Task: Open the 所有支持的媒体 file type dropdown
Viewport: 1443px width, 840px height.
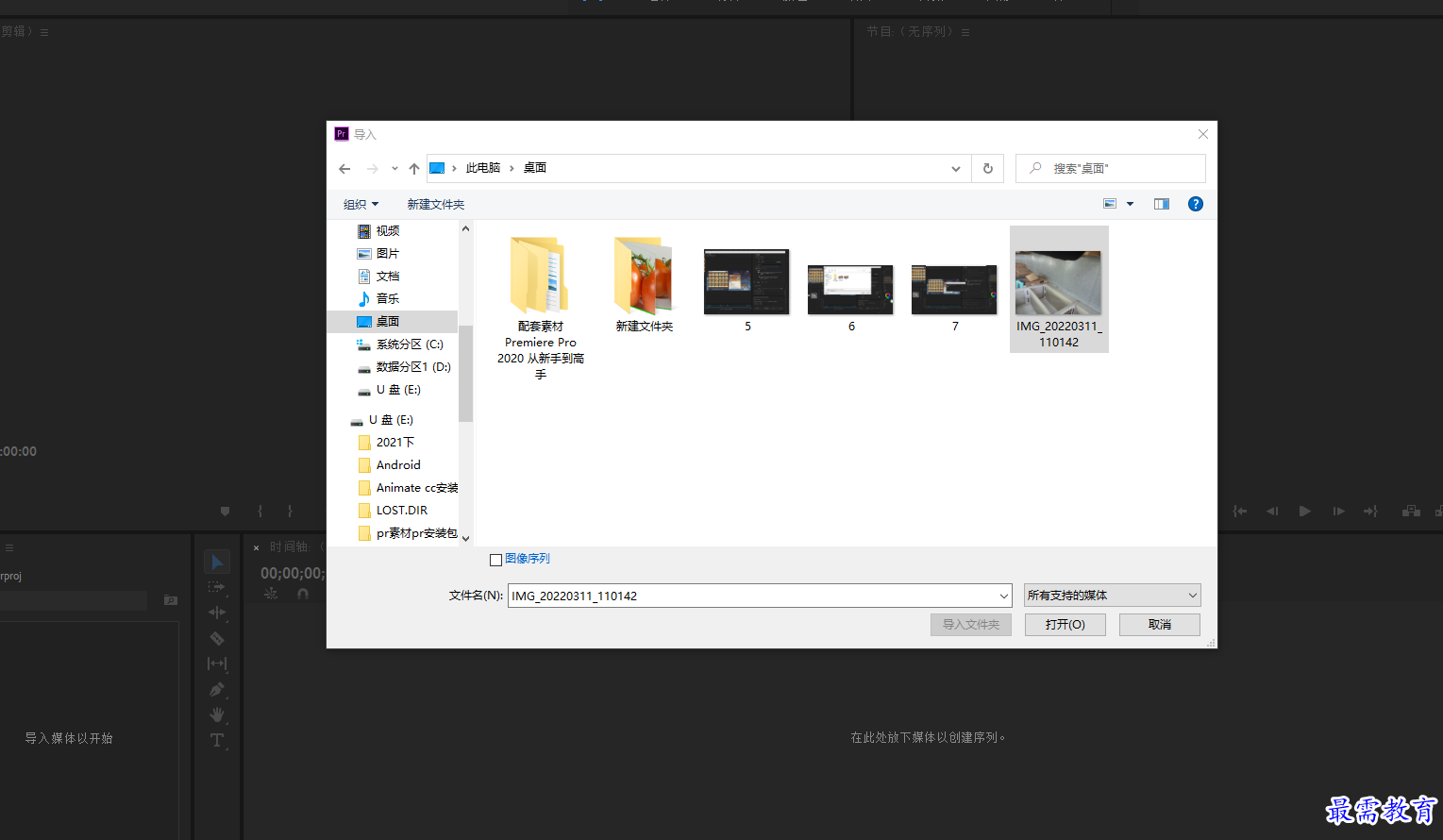Action: point(1113,596)
